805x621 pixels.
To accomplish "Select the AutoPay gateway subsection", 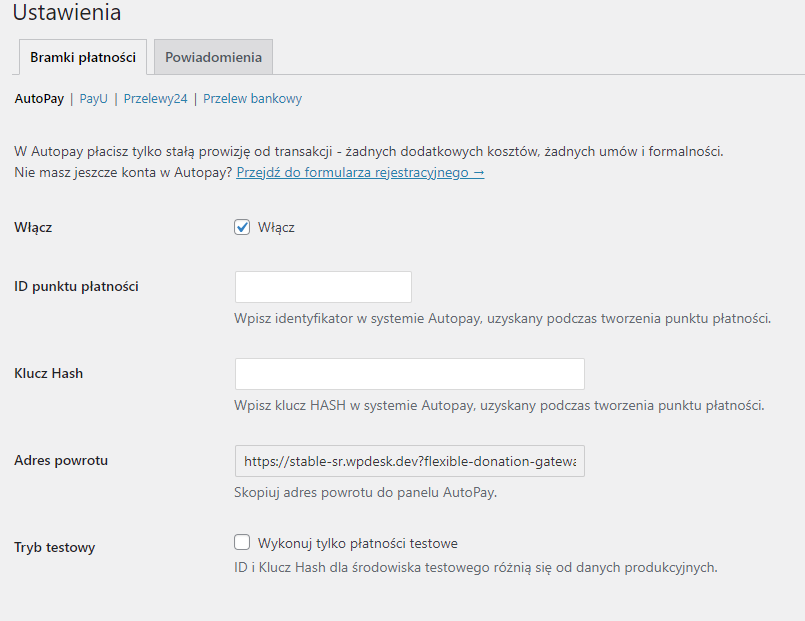I will (x=39, y=99).
